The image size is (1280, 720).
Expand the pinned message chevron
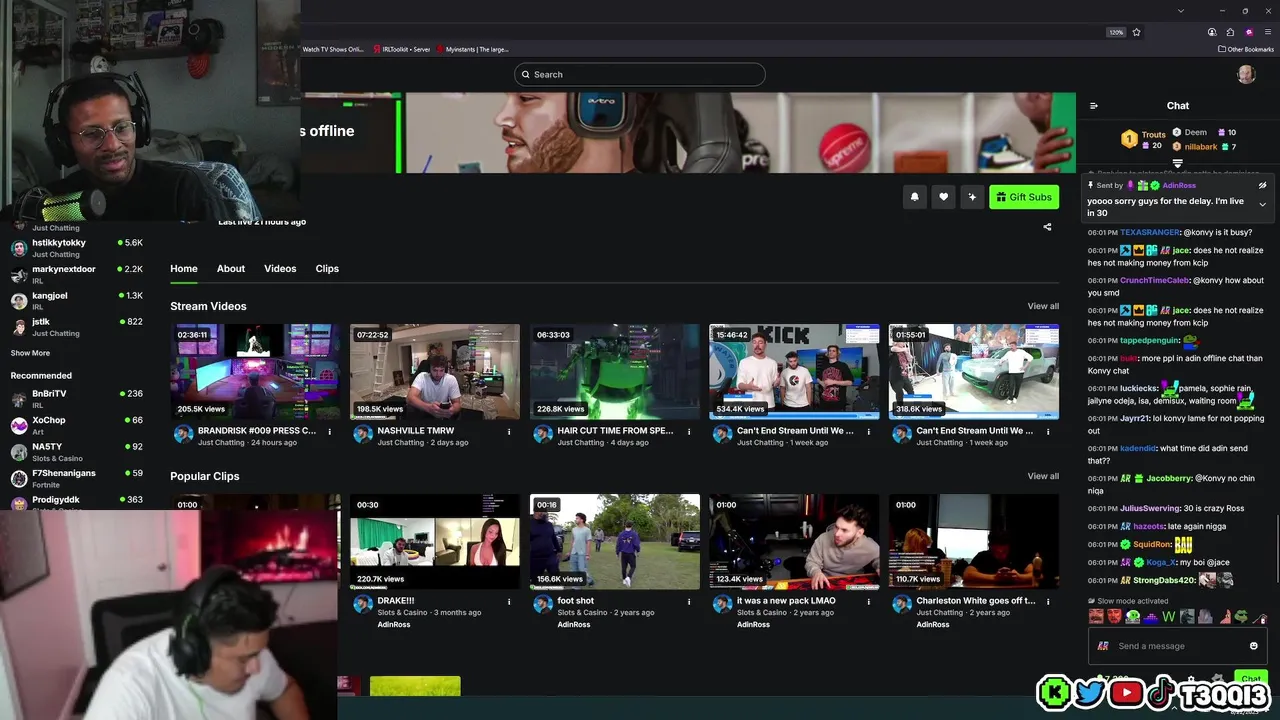click(x=1262, y=204)
